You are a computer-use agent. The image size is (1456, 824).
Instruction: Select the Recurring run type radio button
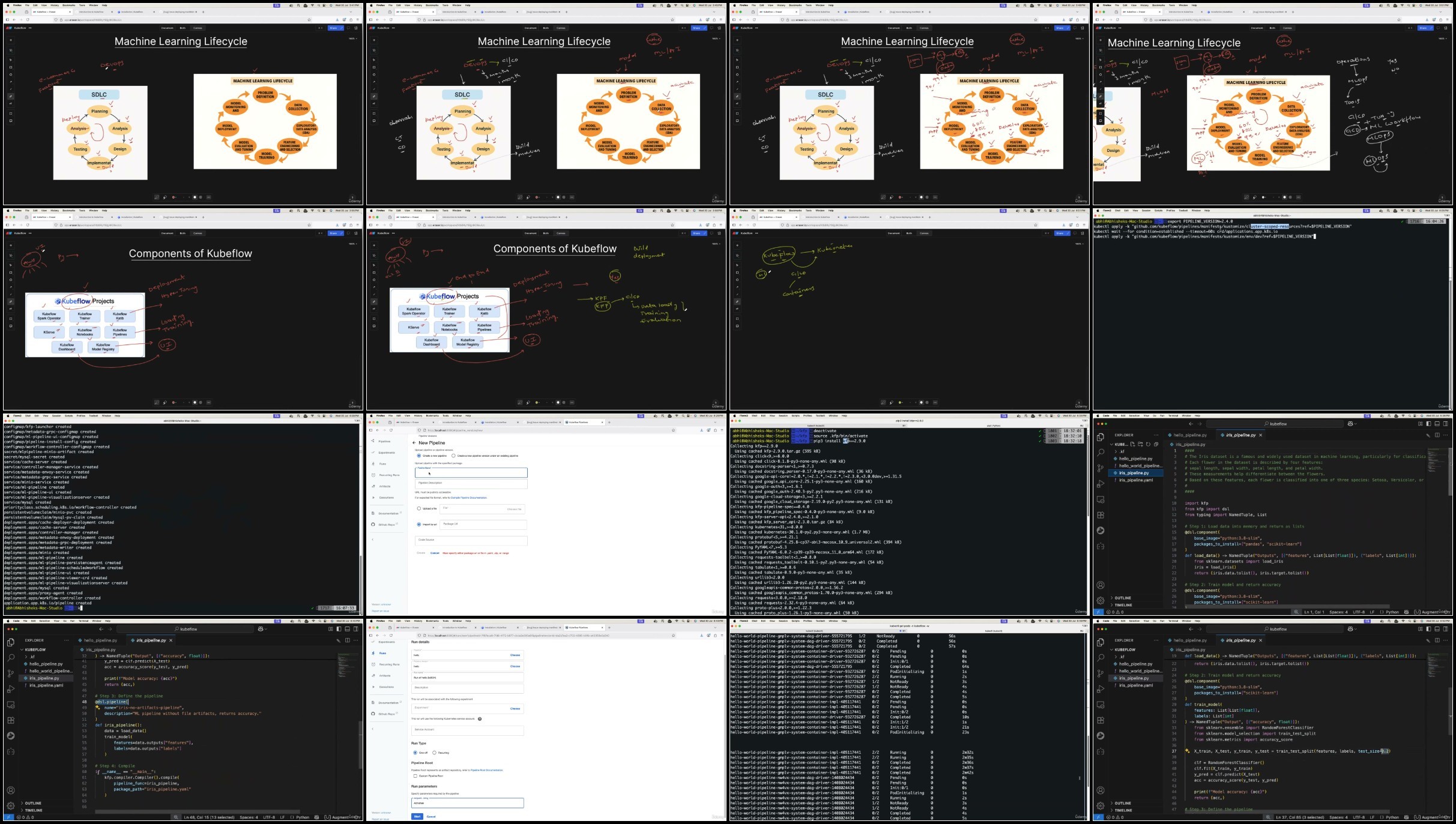(434, 753)
